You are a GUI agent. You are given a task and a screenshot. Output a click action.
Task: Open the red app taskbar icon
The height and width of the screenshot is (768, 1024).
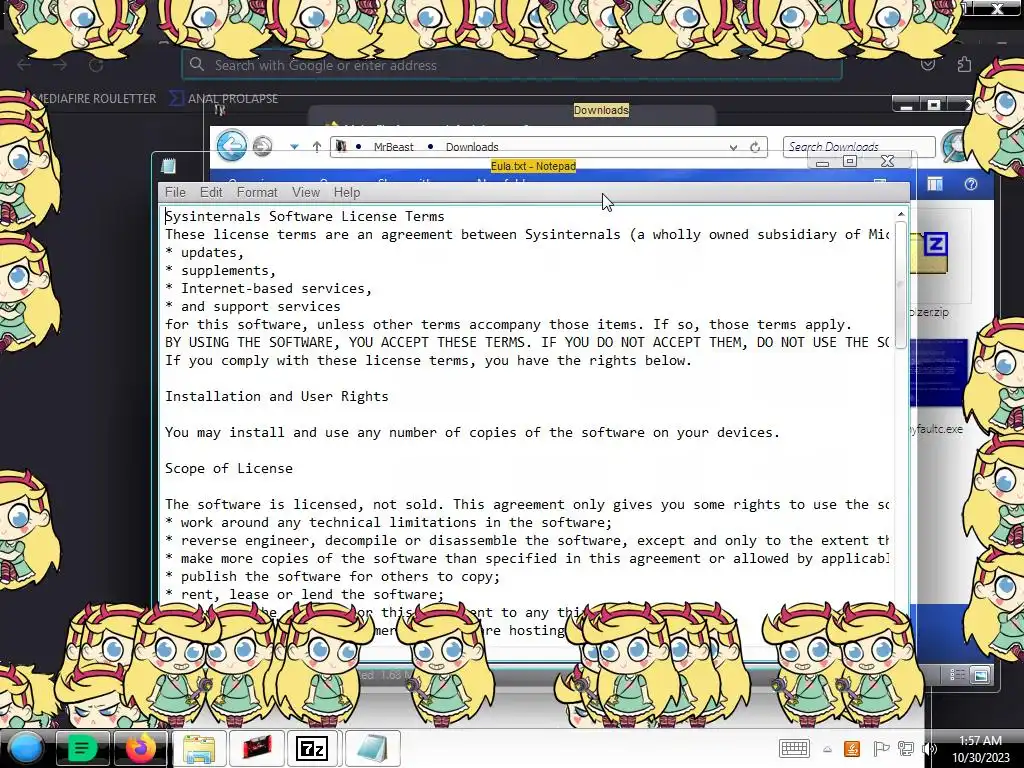256,748
